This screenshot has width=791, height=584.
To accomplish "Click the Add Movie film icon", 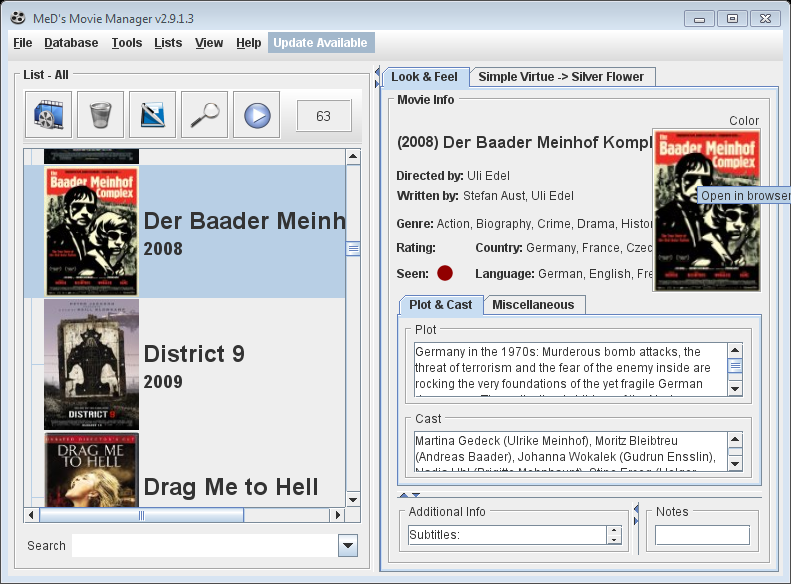I will click(48, 115).
